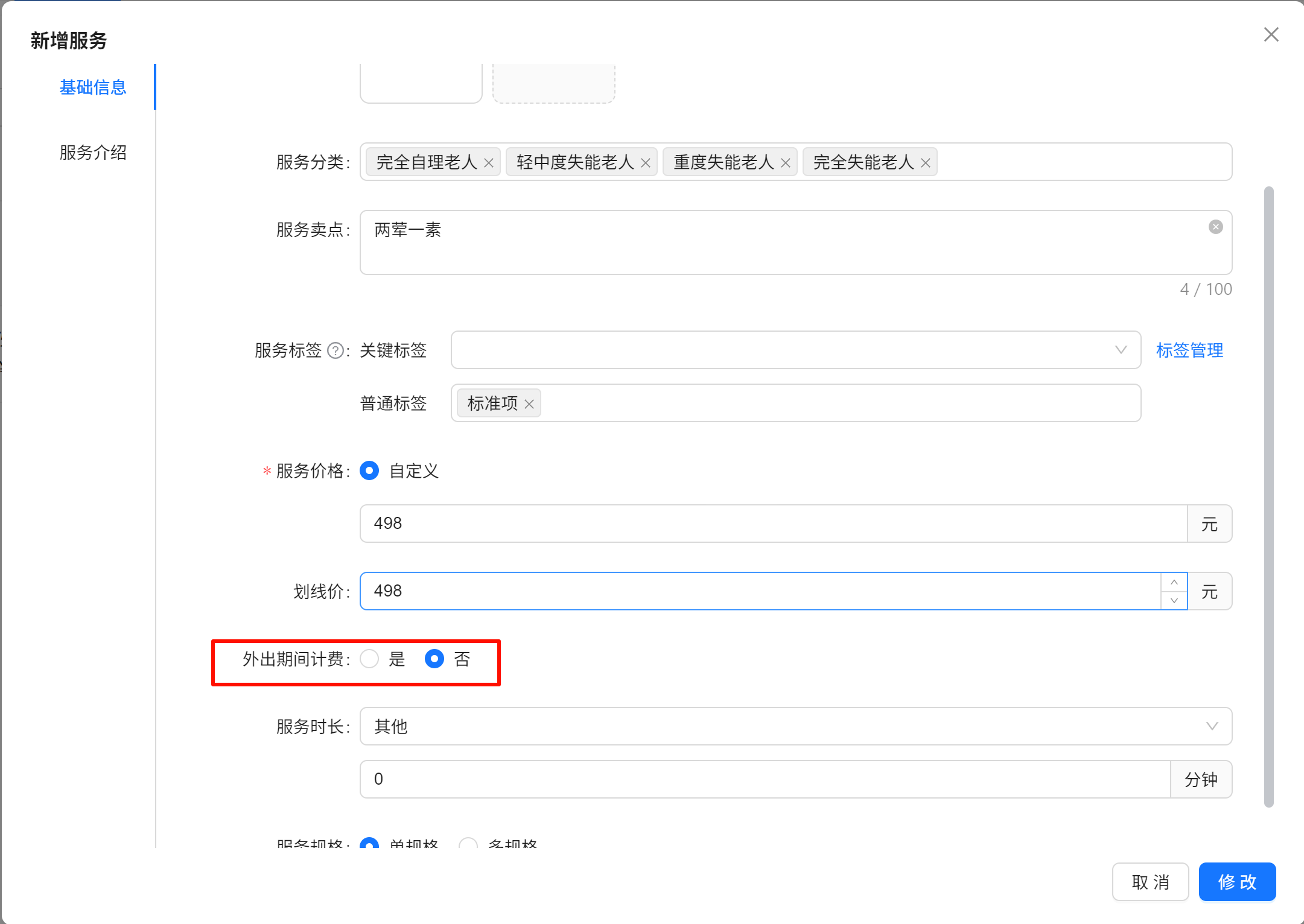Screen dimensions: 1304x924
Task: Open the 标签管理 link
Action: coord(1189,350)
